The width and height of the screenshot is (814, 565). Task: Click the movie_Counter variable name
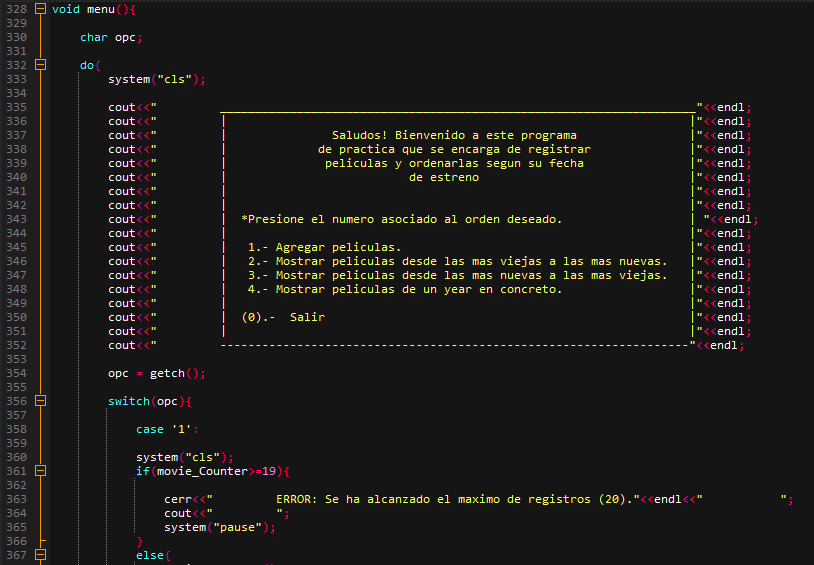pos(202,472)
